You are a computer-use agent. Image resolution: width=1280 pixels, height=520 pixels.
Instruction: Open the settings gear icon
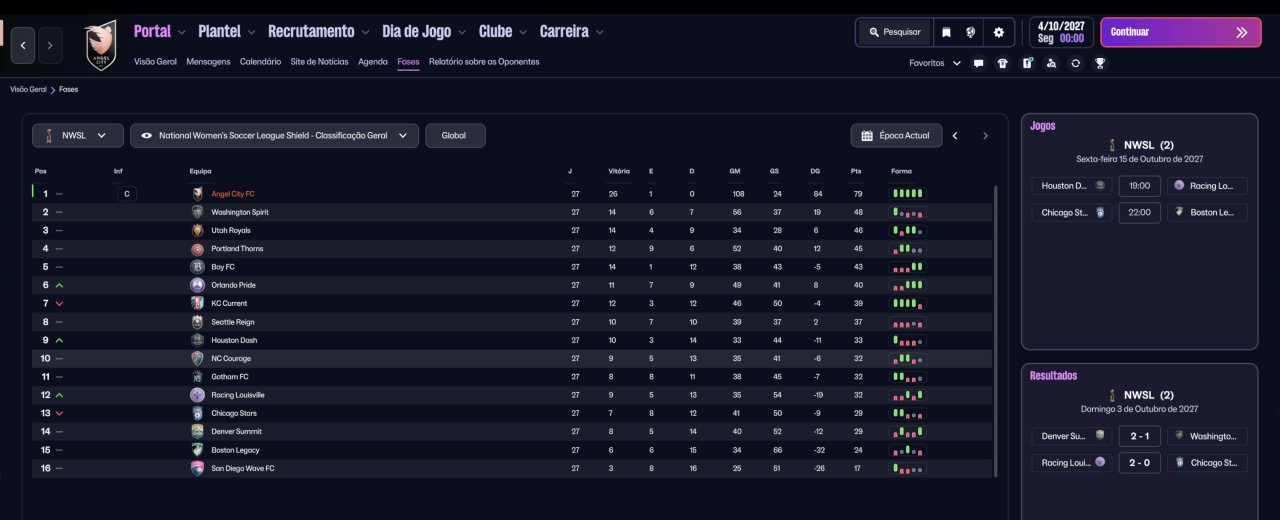(998, 32)
